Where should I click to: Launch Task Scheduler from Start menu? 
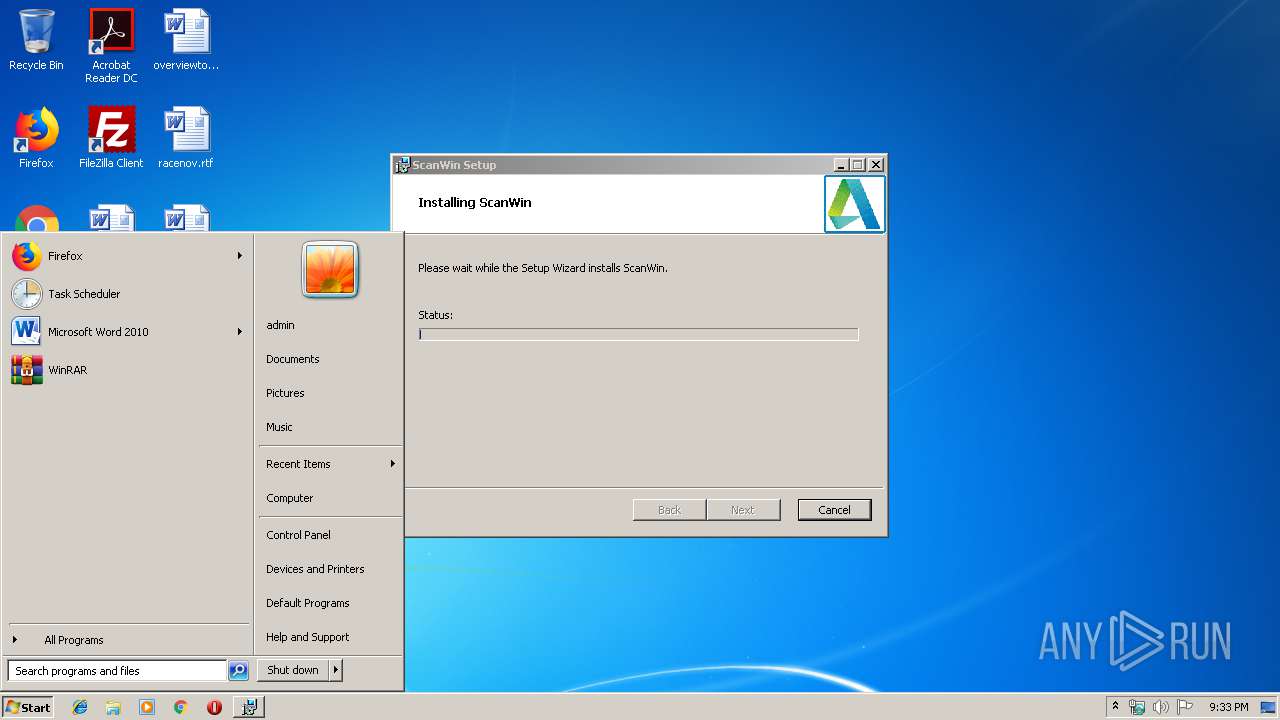(x=127, y=294)
